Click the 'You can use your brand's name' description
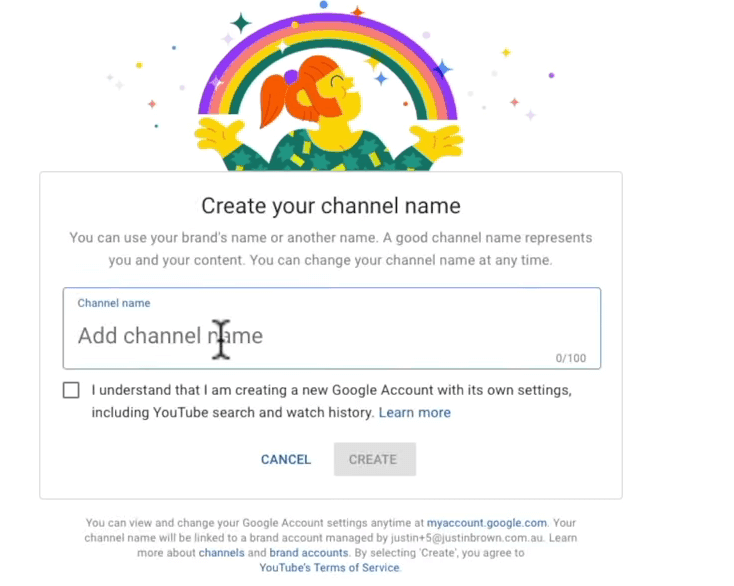The height and width of the screenshot is (586, 734). pyautogui.click(x=331, y=249)
